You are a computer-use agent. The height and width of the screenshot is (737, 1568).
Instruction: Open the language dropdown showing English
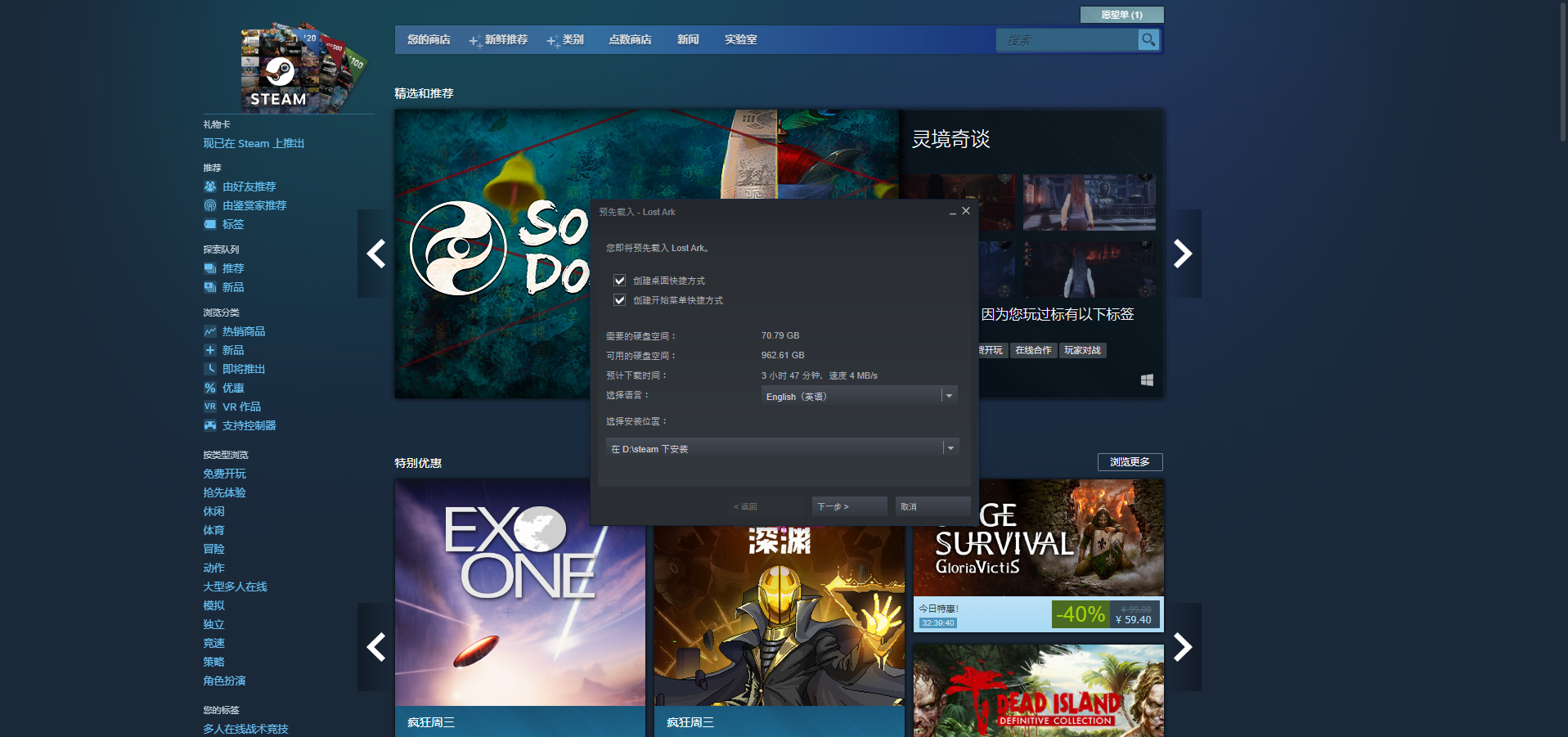click(859, 396)
